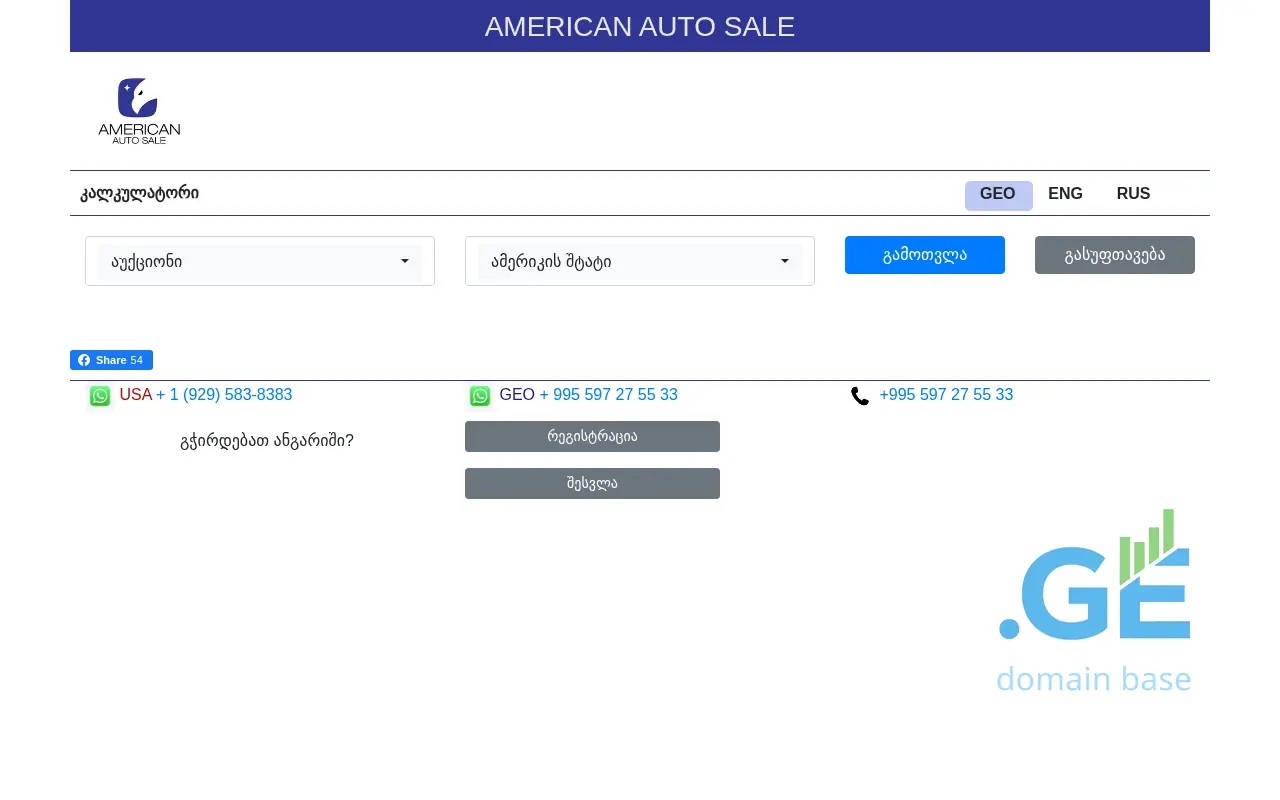This screenshot has width=1280, height=800.
Task: Click the black phone handset icon
Action: pos(860,396)
